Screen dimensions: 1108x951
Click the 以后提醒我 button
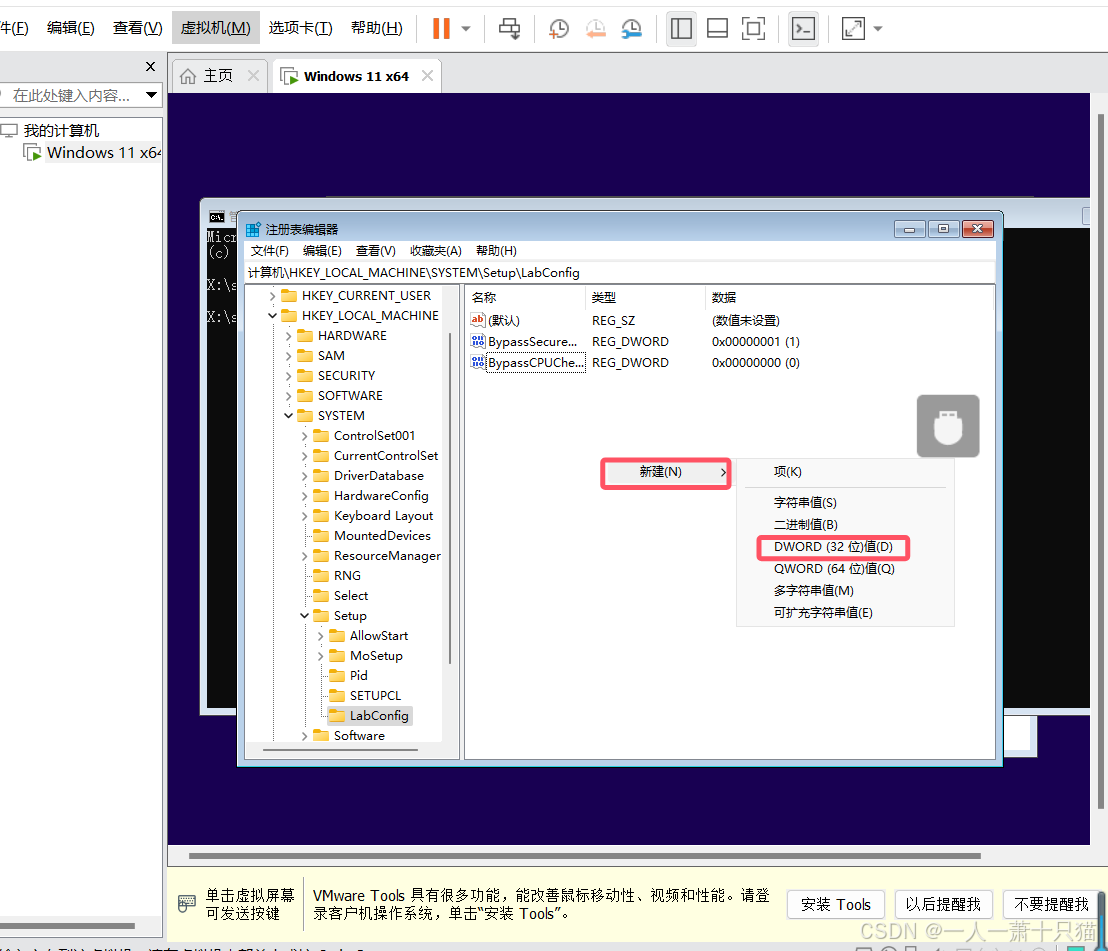943,904
